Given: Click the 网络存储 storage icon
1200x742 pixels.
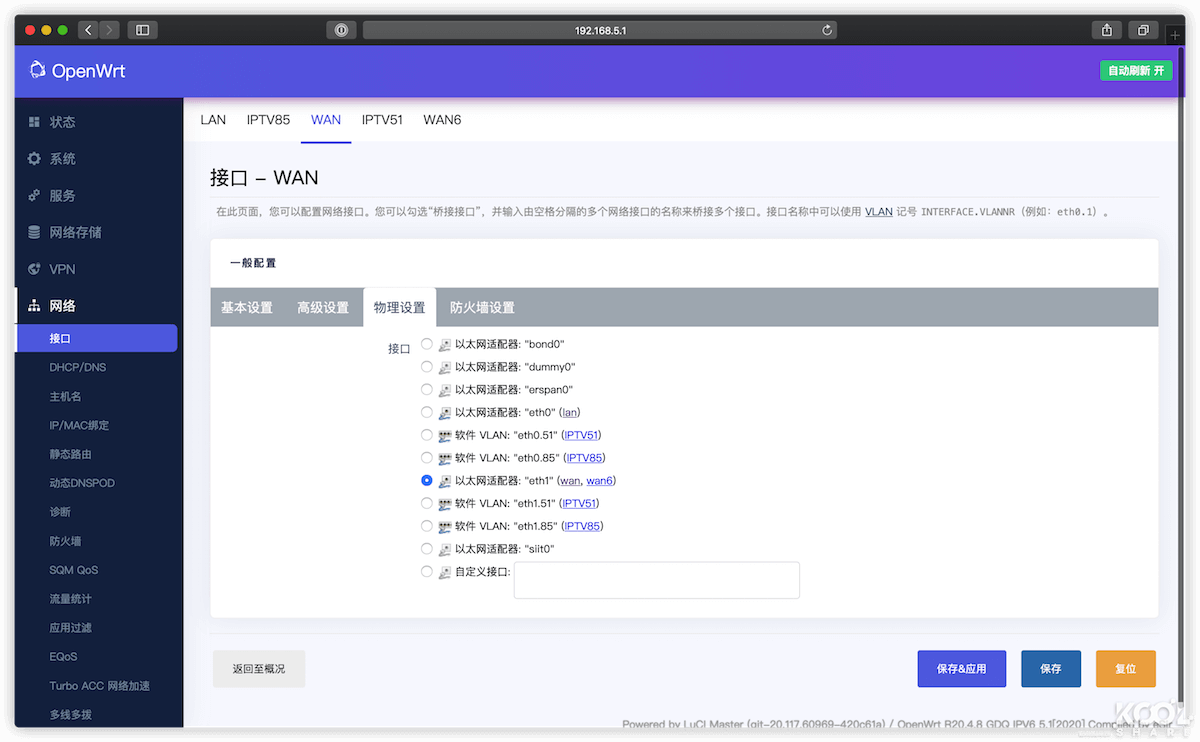Looking at the screenshot, I should pos(32,232).
